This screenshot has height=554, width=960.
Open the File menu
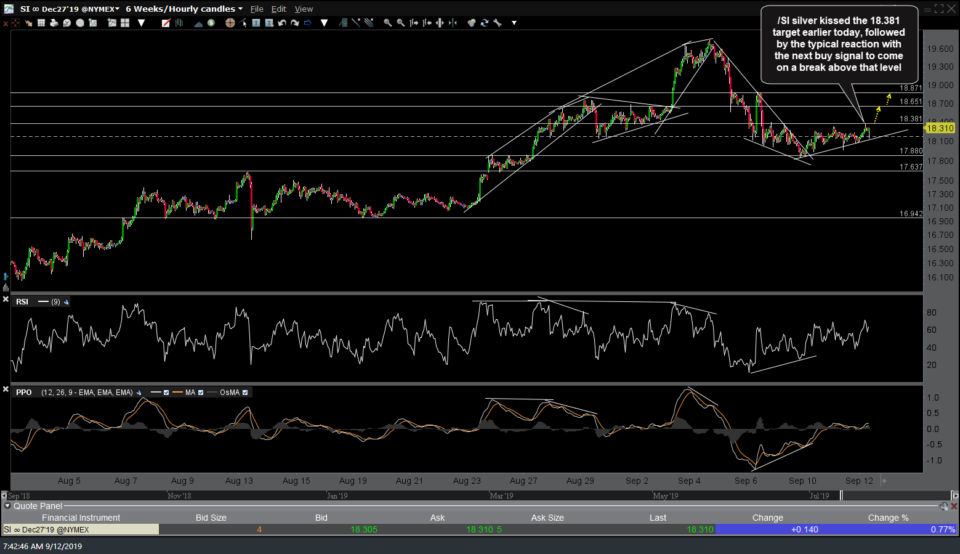tap(257, 9)
